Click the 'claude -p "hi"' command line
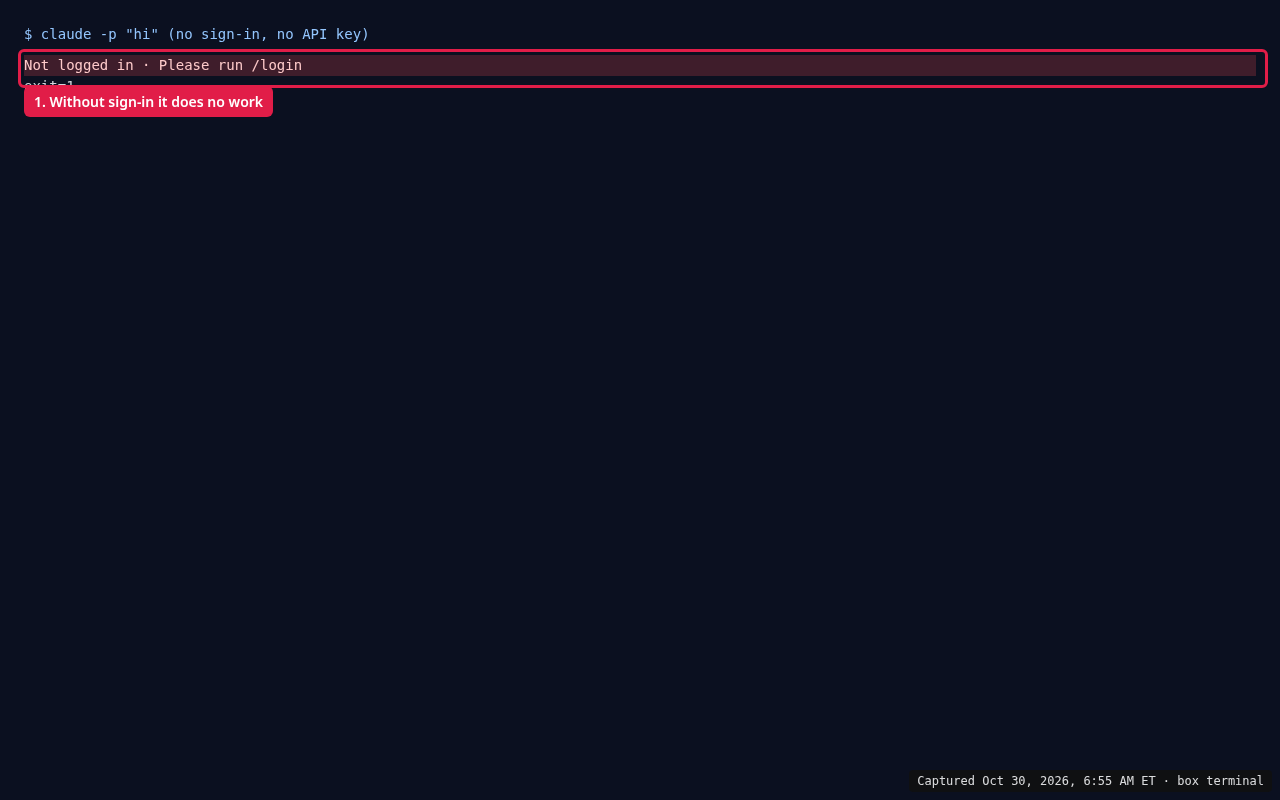Image resolution: width=1280 pixels, height=800 pixels. pyautogui.click(x=197, y=34)
